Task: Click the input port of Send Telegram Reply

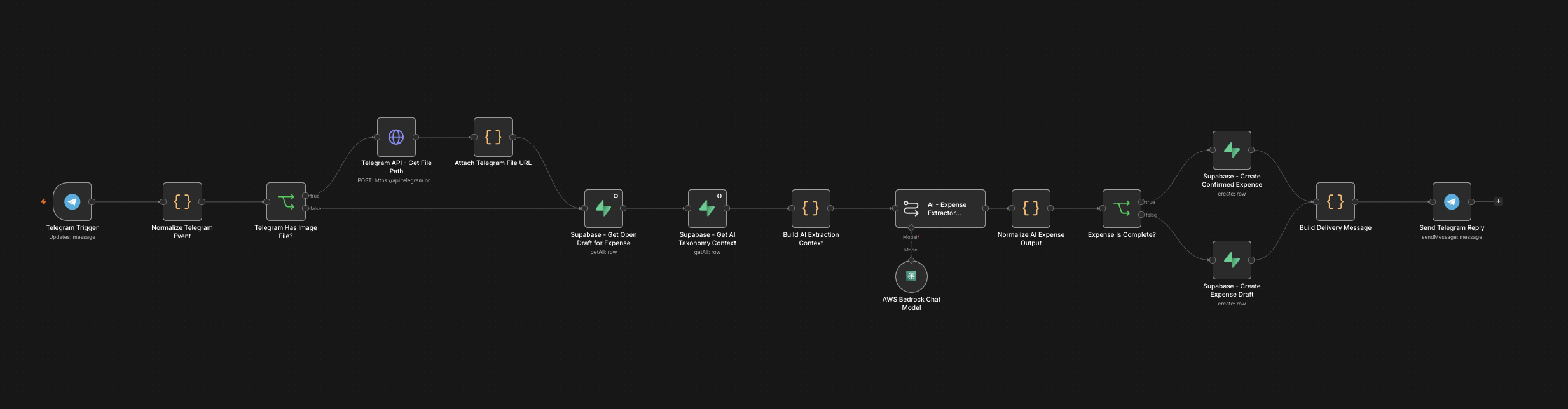Action: tap(1433, 202)
